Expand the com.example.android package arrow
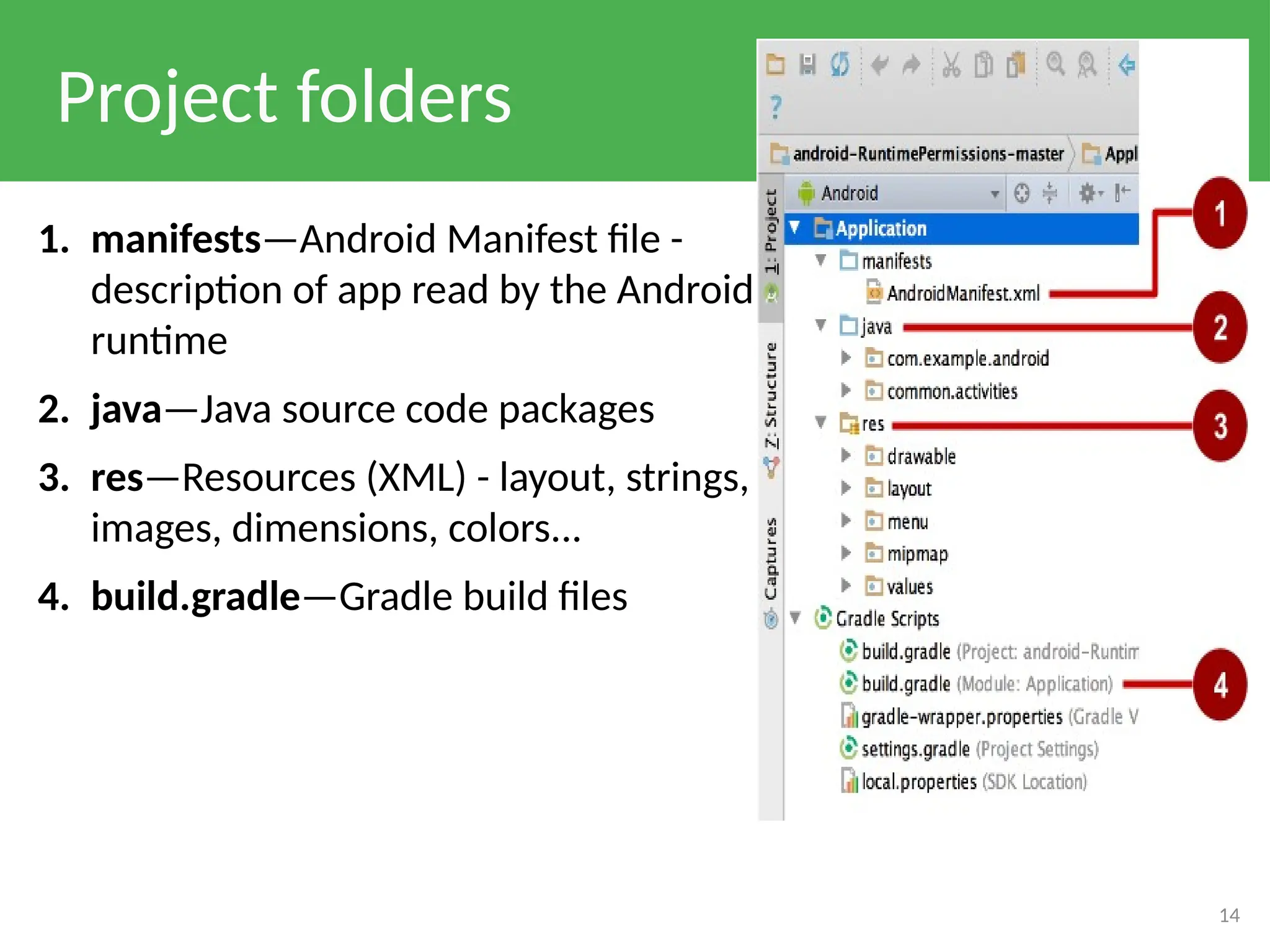This screenshot has width=1270, height=952. point(846,358)
